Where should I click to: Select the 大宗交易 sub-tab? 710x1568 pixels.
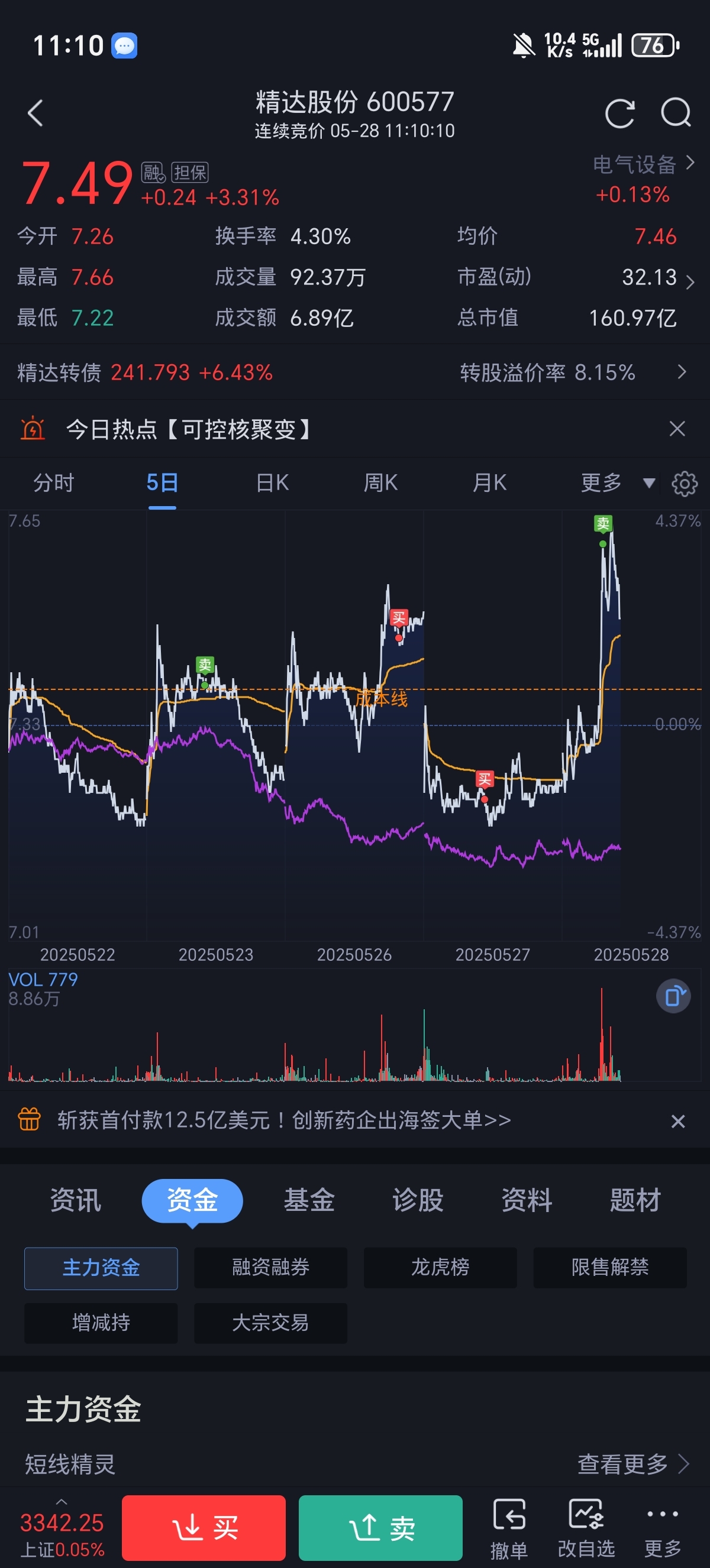(270, 1323)
